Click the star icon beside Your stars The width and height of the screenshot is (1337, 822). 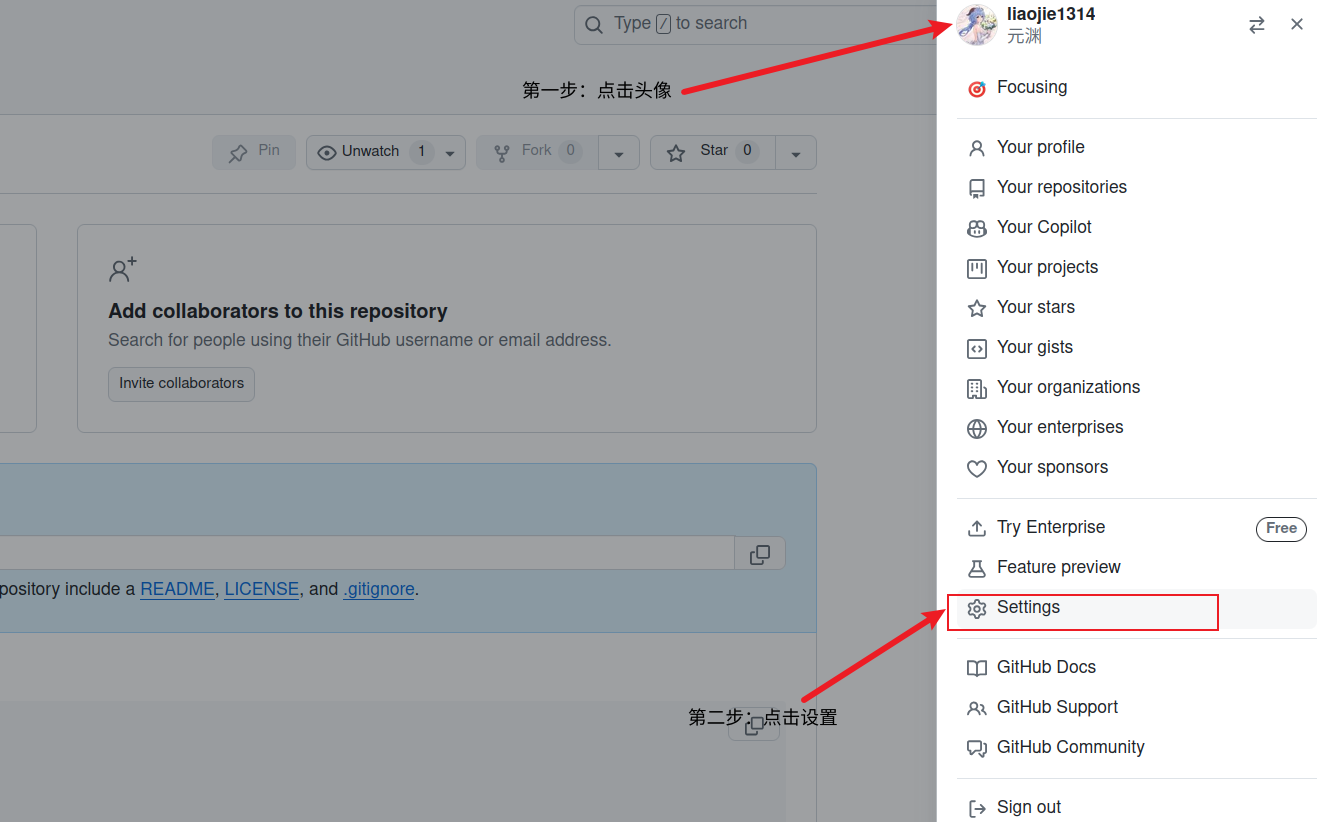coord(977,309)
